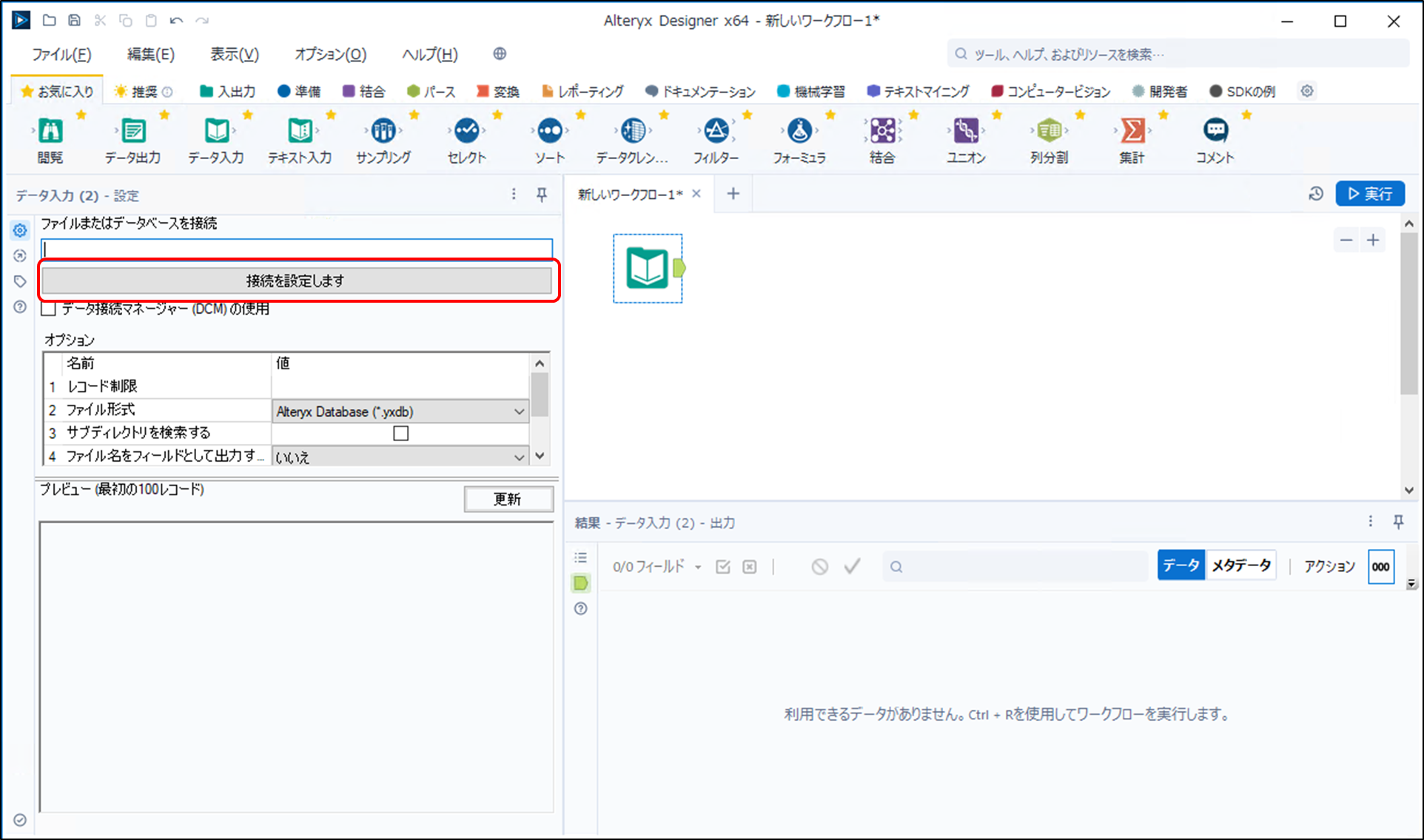Pick the ユニオン (Union) tool icon
Viewport: 1424px width, 840px height.
[966, 131]
